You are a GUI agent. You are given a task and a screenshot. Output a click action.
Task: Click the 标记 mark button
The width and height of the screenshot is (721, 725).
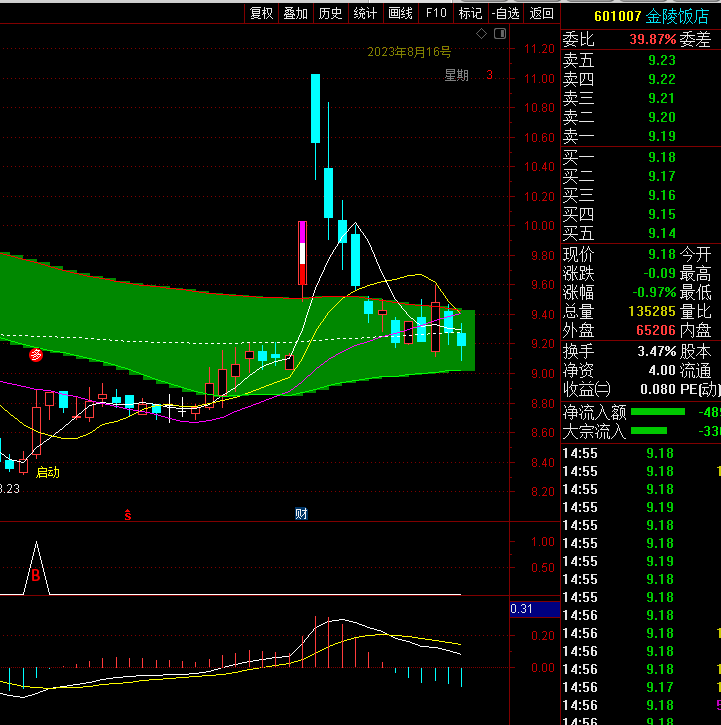point(470,13)
